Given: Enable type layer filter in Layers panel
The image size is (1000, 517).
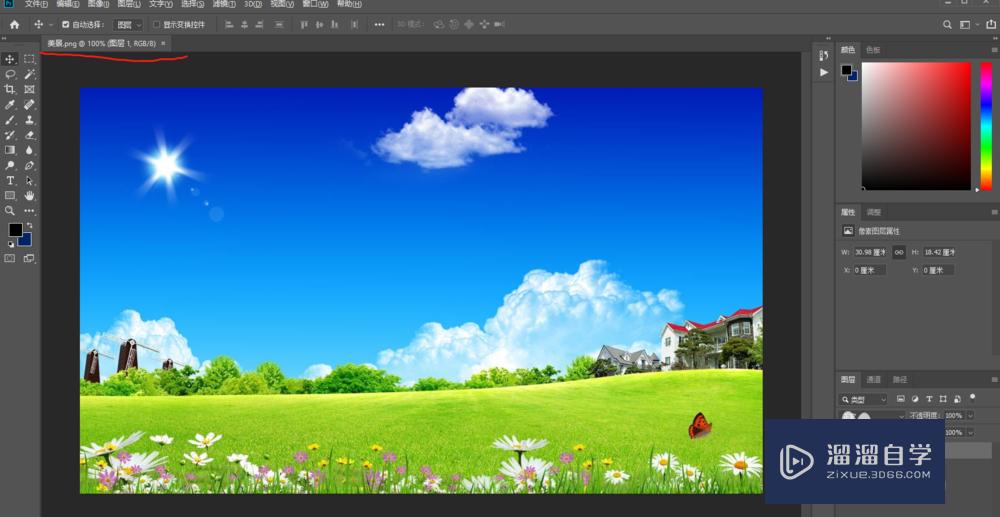Looking at the screenshot, I should tap(929, 399).
